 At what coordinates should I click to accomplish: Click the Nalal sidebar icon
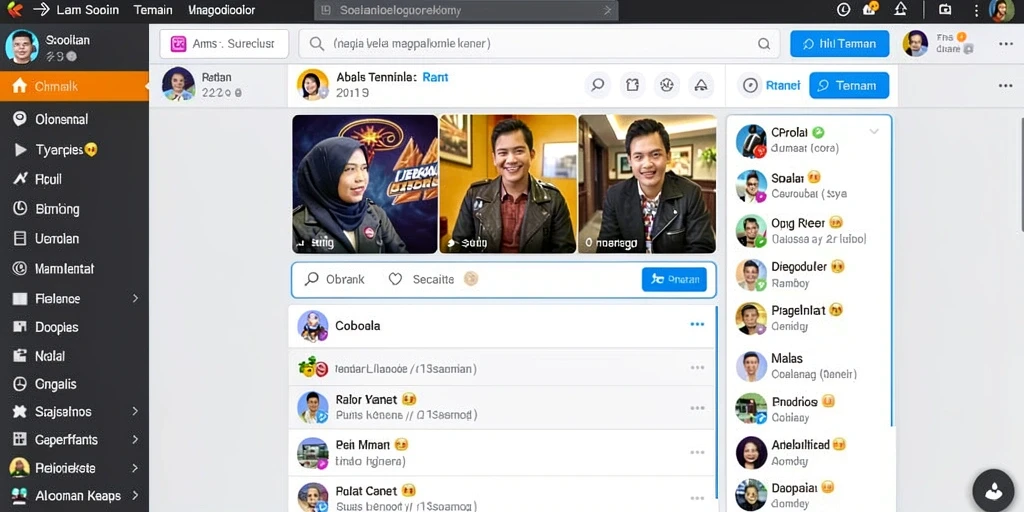20,356
